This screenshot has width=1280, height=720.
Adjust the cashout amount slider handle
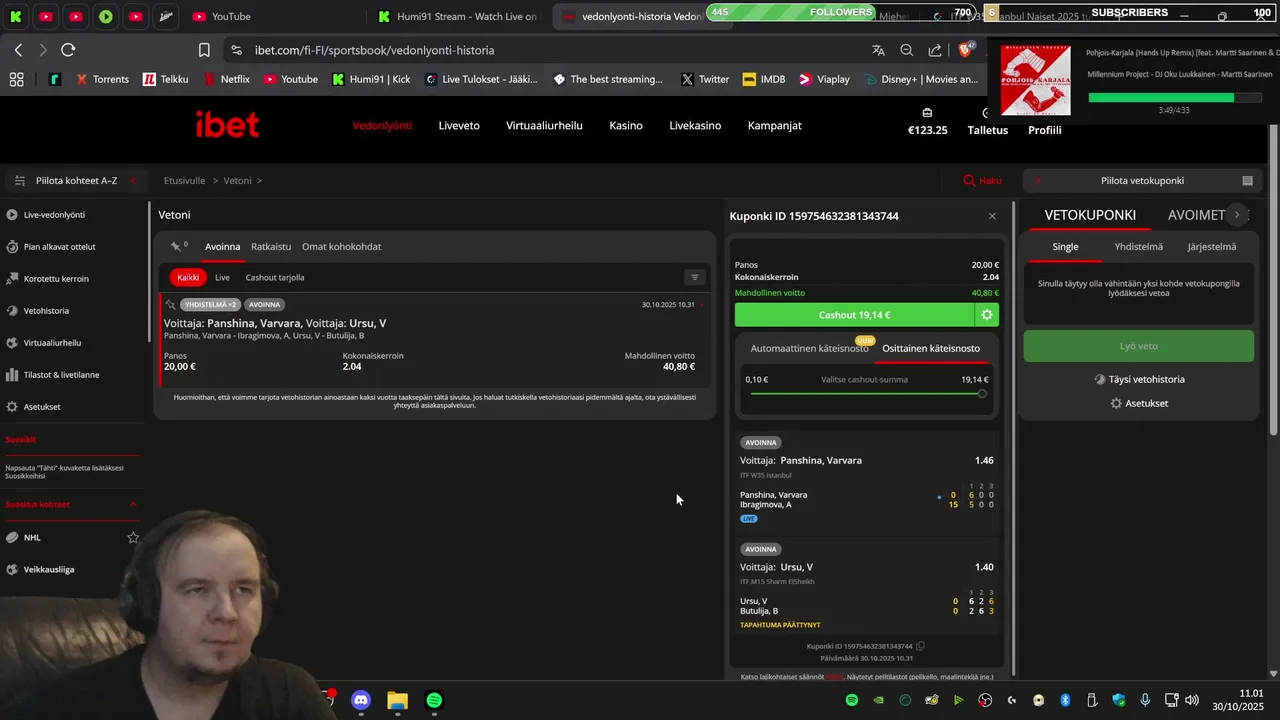[x=982, y=394]
